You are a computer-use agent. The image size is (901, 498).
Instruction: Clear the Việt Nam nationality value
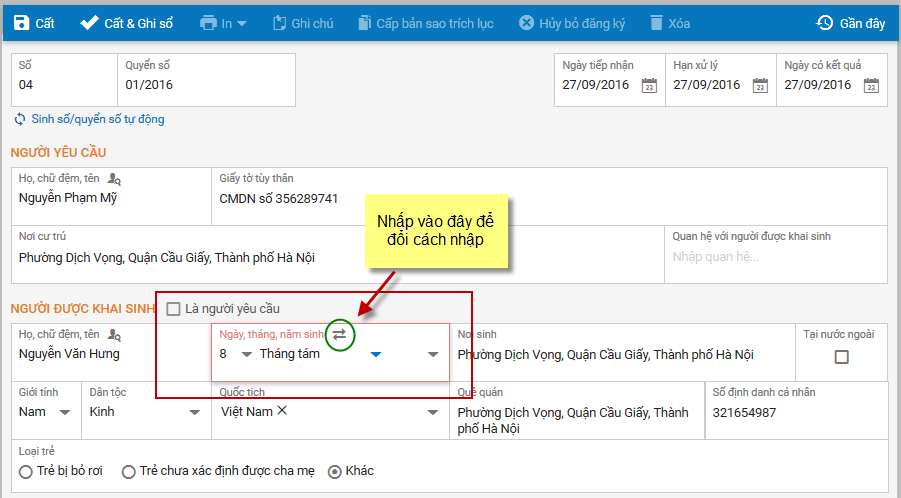[x=282, y=411]
